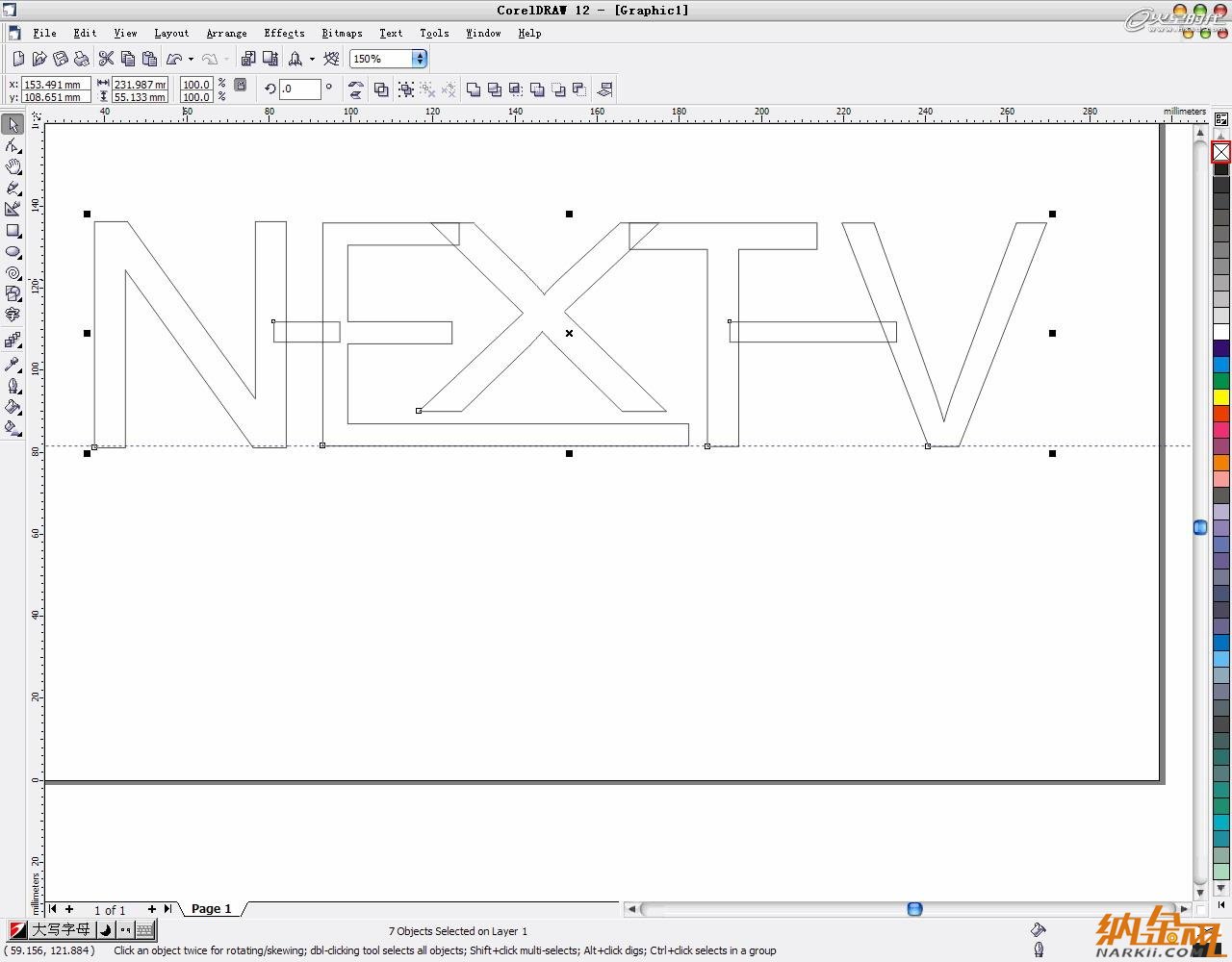Click the Undo arrow icon
The height and width of the screenshot is (962, 1232).
click(174, 59)
